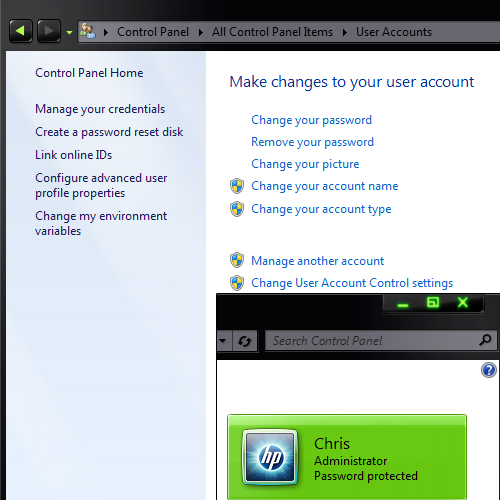Click shield icon beside Change User Account Control settings
Viewport: 500px width, 500px height.
(x=237, y=283)
